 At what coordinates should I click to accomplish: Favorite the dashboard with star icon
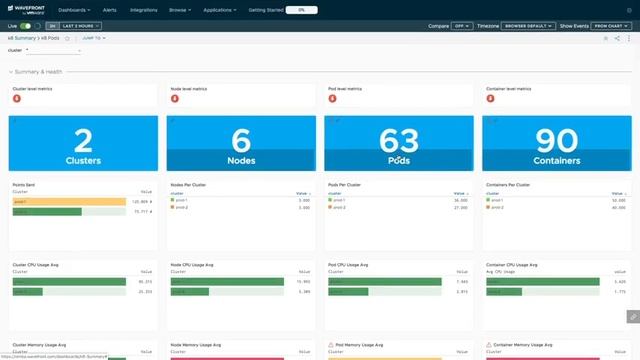coord(67,38)
